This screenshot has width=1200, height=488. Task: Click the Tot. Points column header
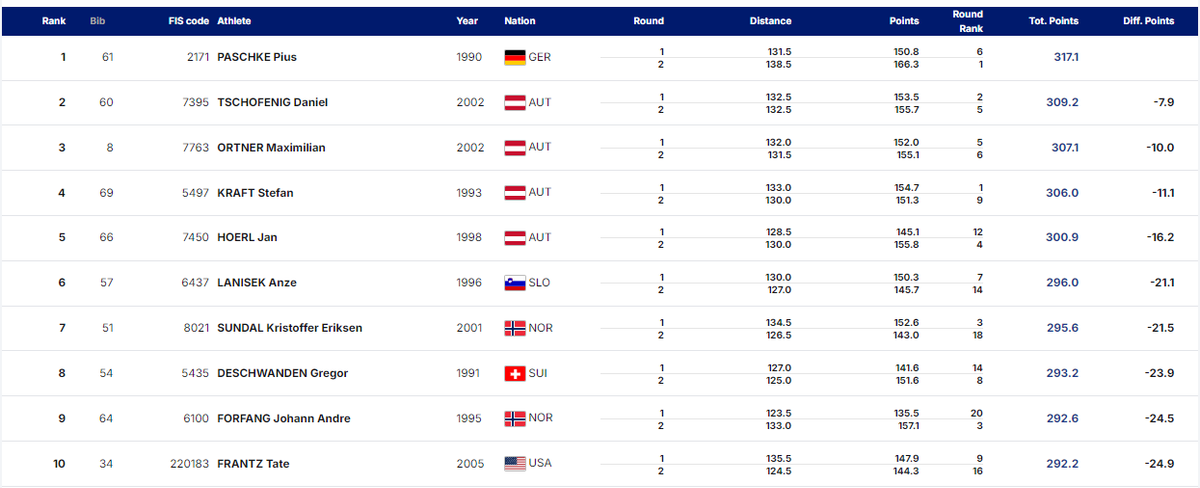(1052, 21)
